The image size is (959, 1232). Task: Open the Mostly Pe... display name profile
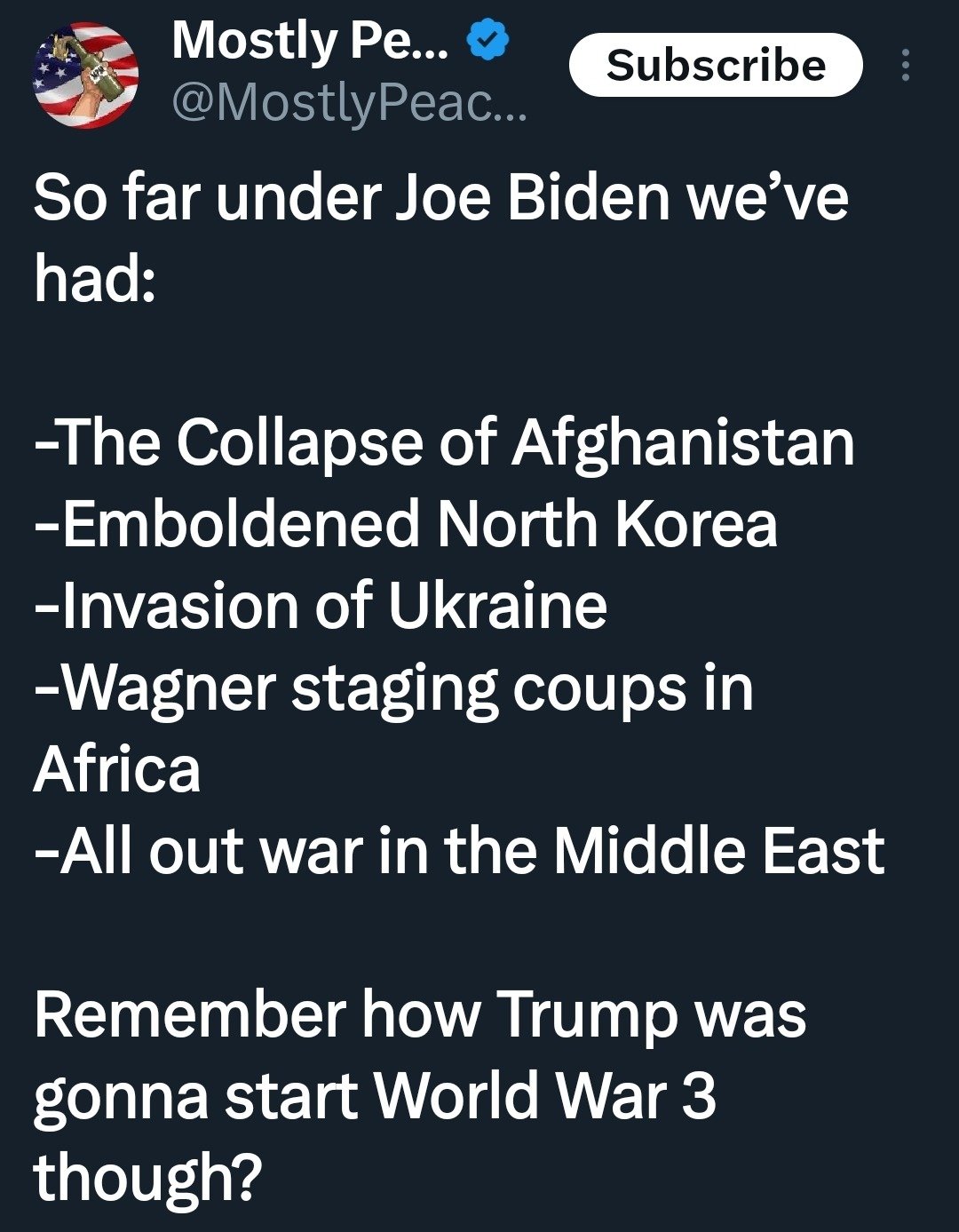(310, 42)
